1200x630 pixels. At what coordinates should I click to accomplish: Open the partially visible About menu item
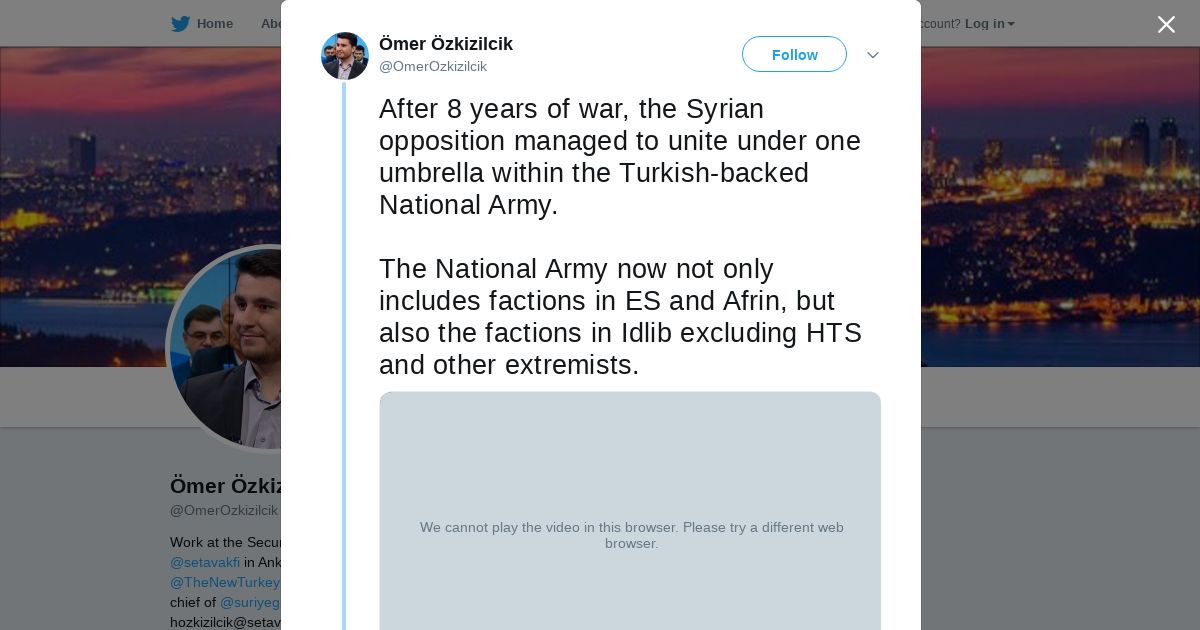point(270,24)
